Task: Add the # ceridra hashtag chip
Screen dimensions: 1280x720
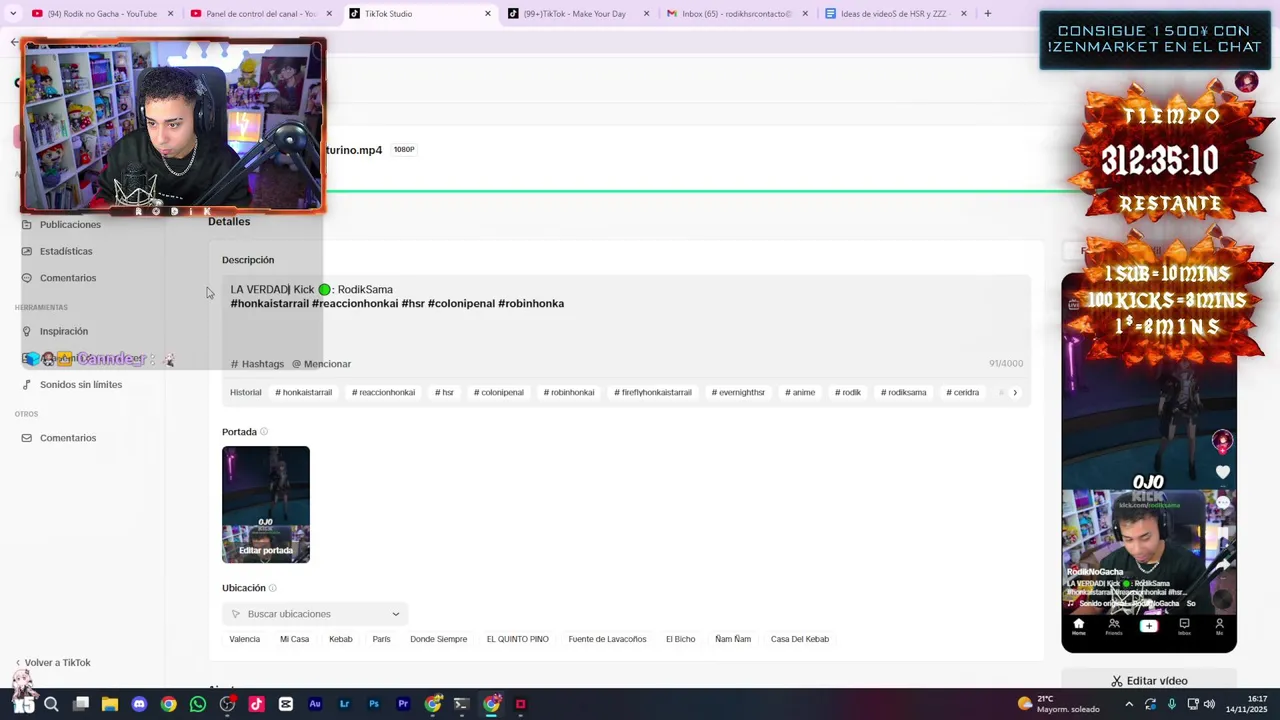Action: (x=963, y=393)
